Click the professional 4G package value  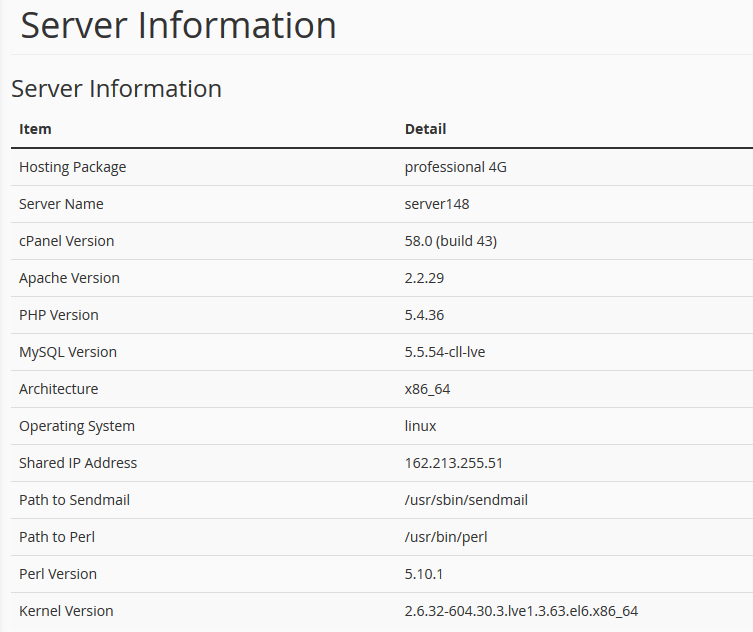(456, 167)
